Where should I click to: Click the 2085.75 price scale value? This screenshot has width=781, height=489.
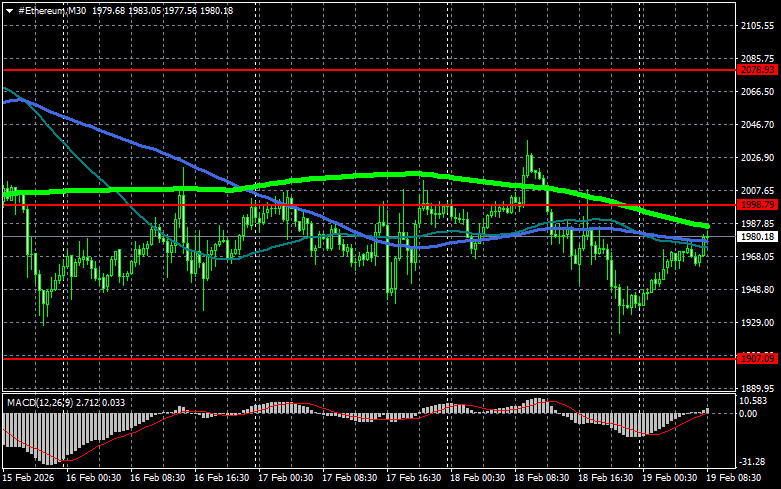758,59
